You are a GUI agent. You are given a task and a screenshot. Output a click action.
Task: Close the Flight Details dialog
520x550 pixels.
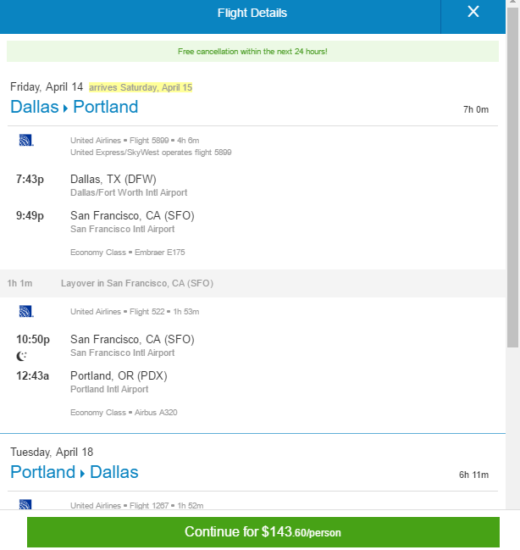473,12
